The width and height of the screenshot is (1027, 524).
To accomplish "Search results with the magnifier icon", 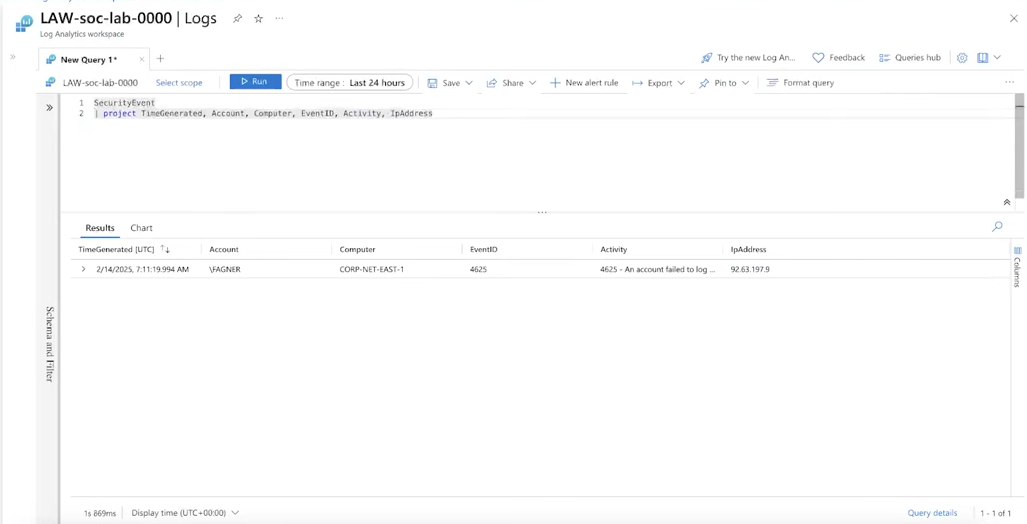I will (998, 227).
